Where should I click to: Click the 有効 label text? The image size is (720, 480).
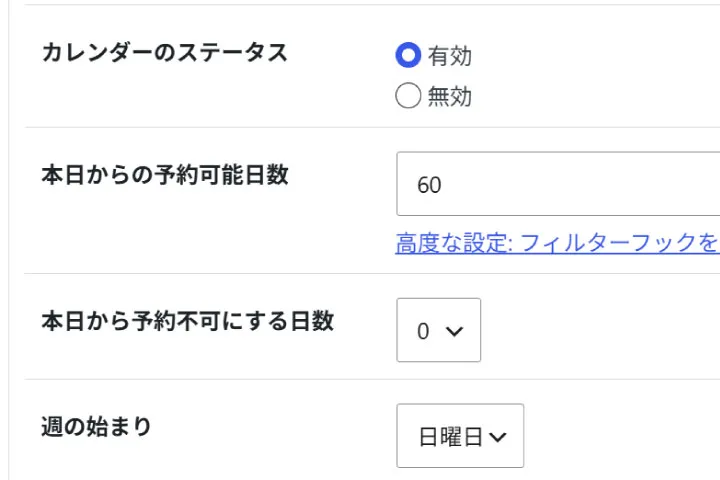tap(450, 56)
